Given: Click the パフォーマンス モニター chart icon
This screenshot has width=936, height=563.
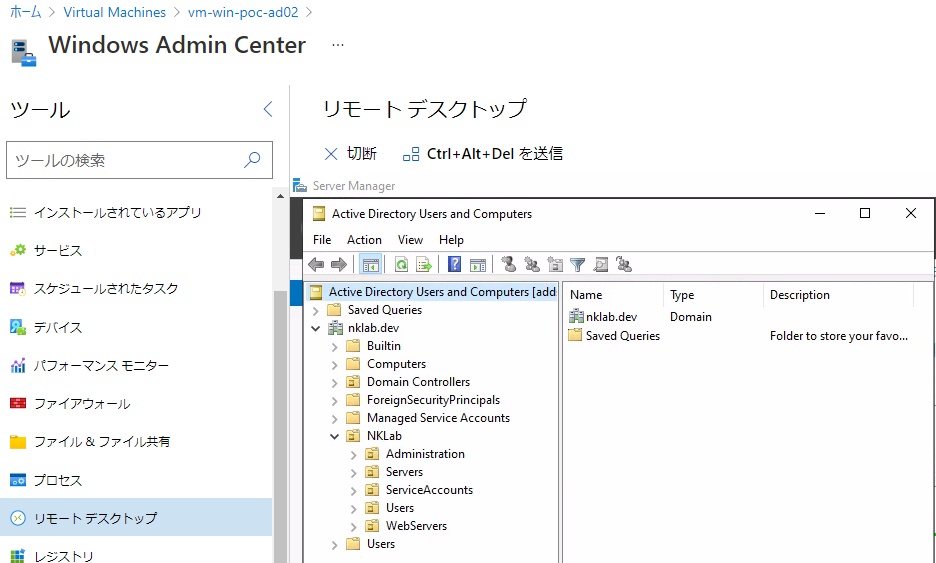Looking at the screenshot, I should coord(18,365).
